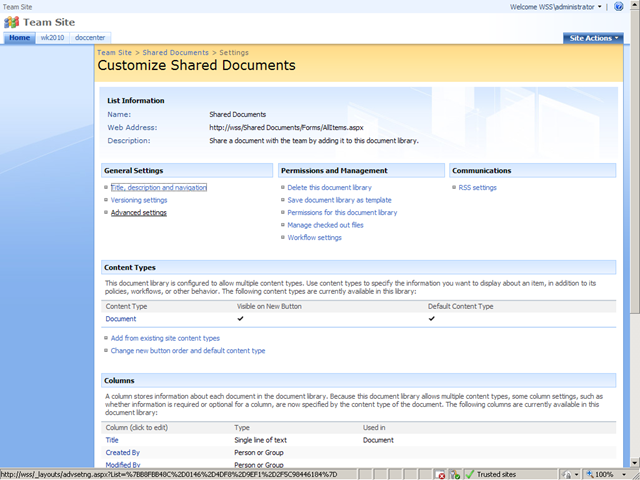
Task: Click the magnifier zoom icon in status bar
Action: (589, 474)
